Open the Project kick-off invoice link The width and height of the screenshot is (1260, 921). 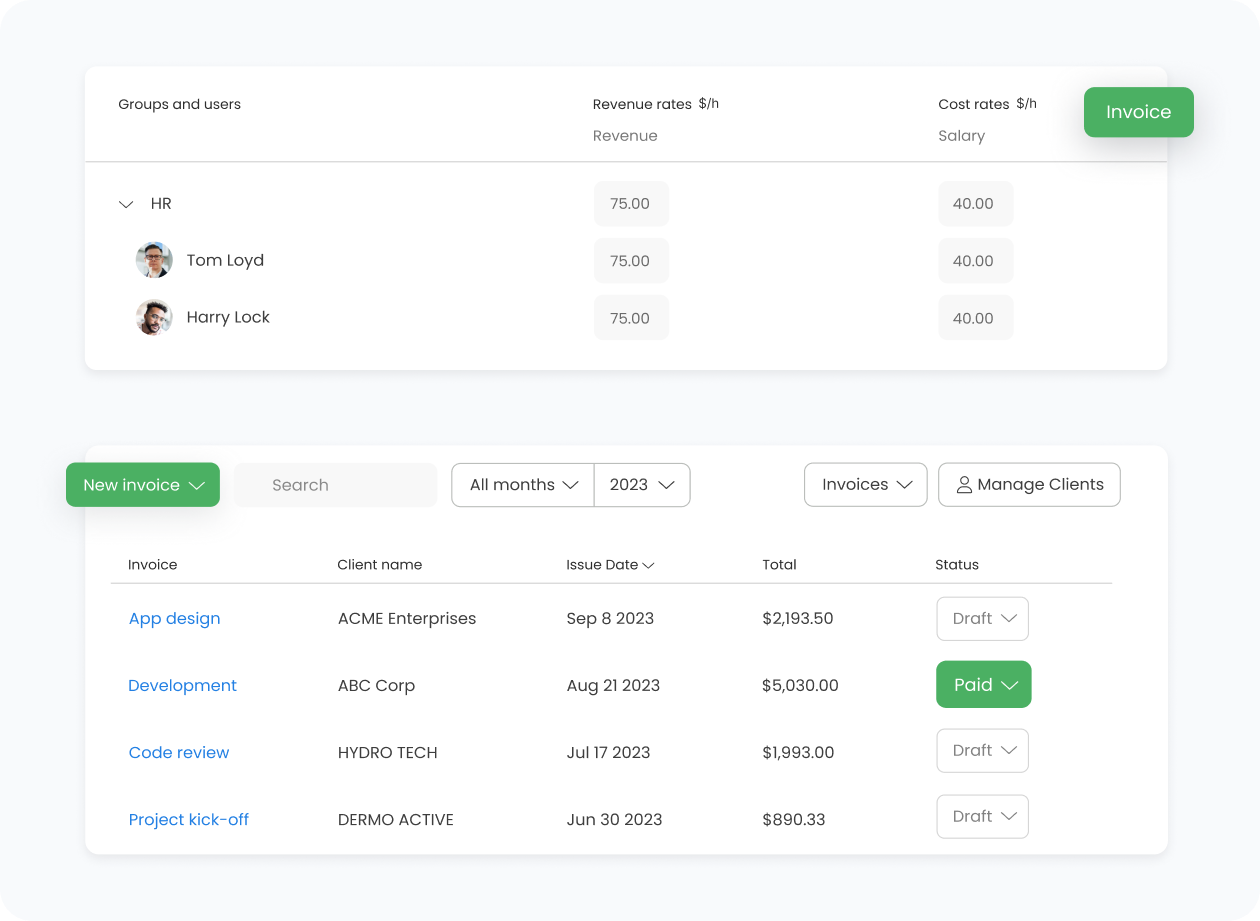tap(188, 819)
